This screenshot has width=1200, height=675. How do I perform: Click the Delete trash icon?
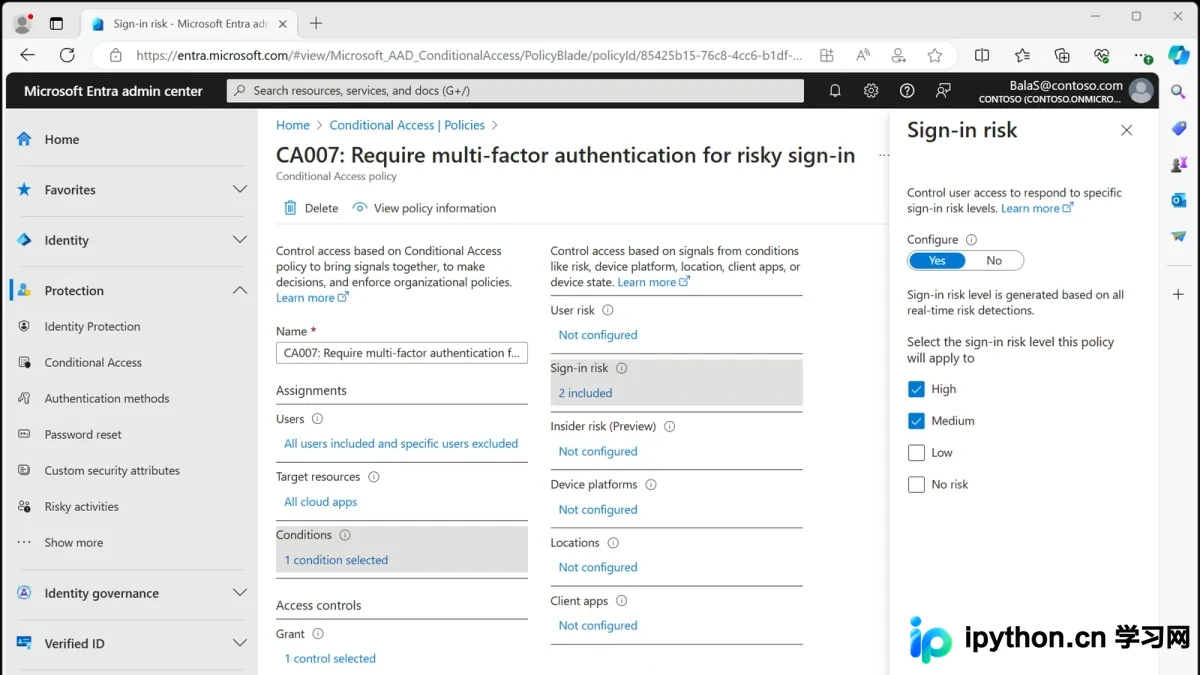point(290,208)
